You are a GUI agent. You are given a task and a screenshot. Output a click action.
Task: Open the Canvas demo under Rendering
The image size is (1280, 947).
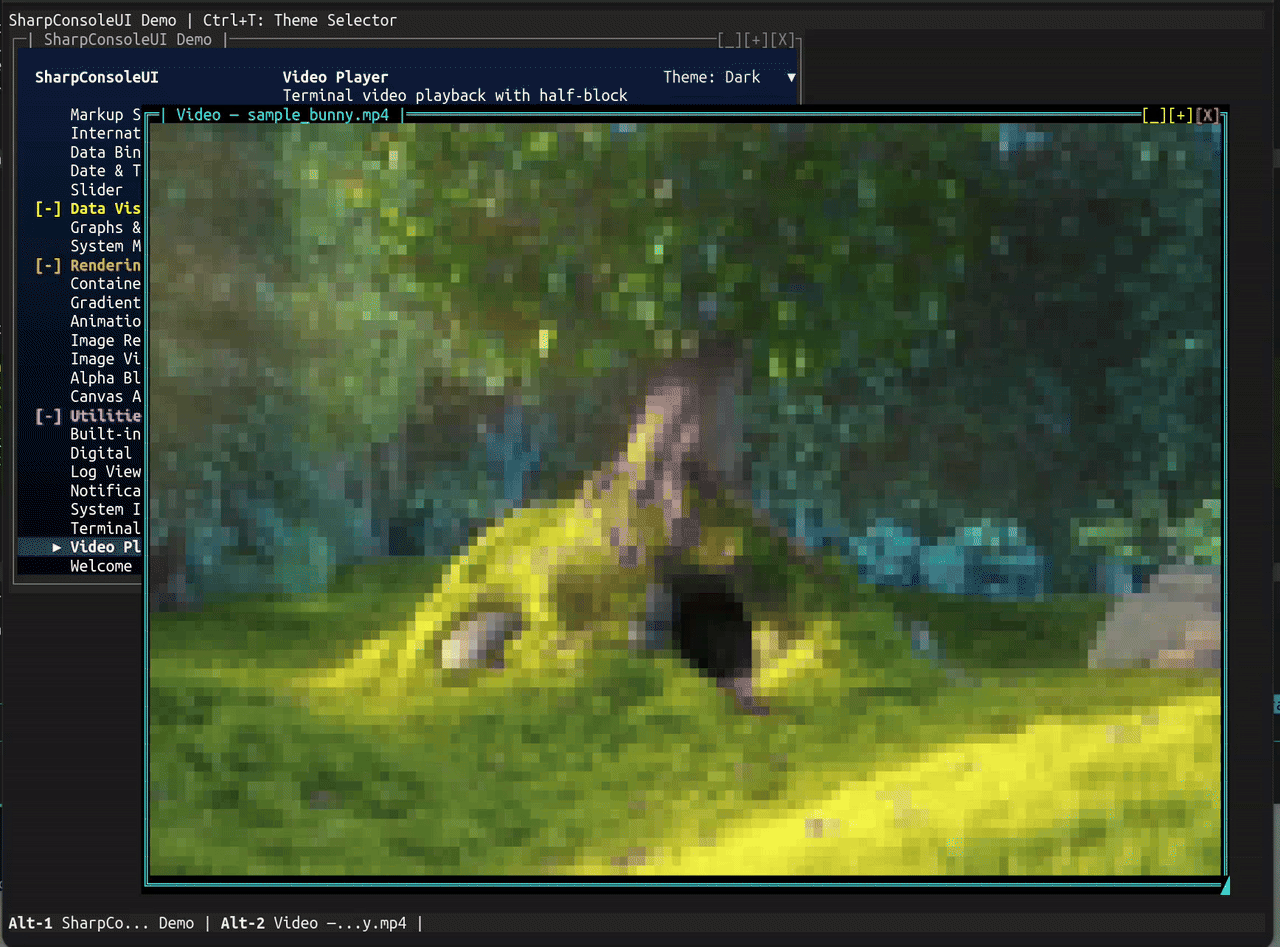click(102, 396)
